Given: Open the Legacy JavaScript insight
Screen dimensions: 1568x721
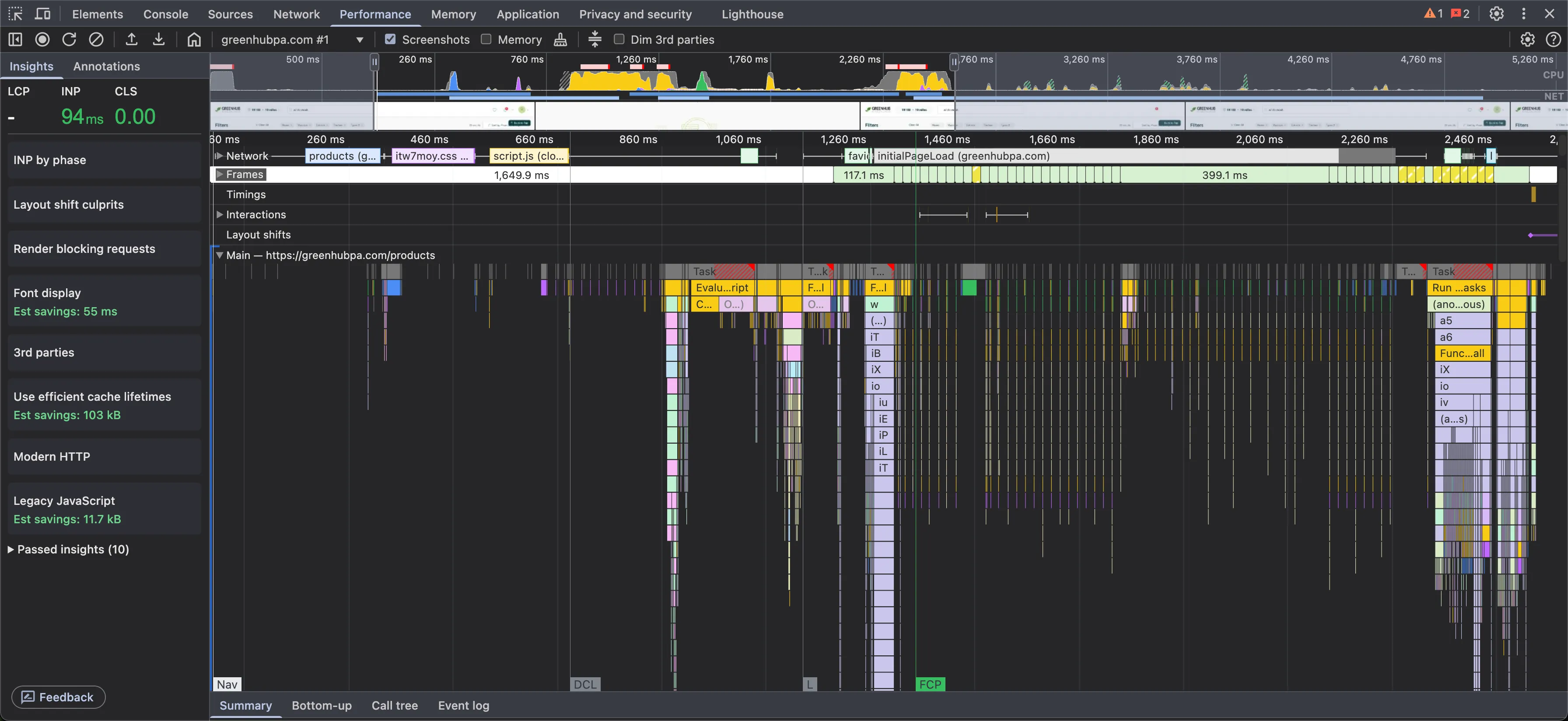Looking at the screenshot, I should [104, 509].
